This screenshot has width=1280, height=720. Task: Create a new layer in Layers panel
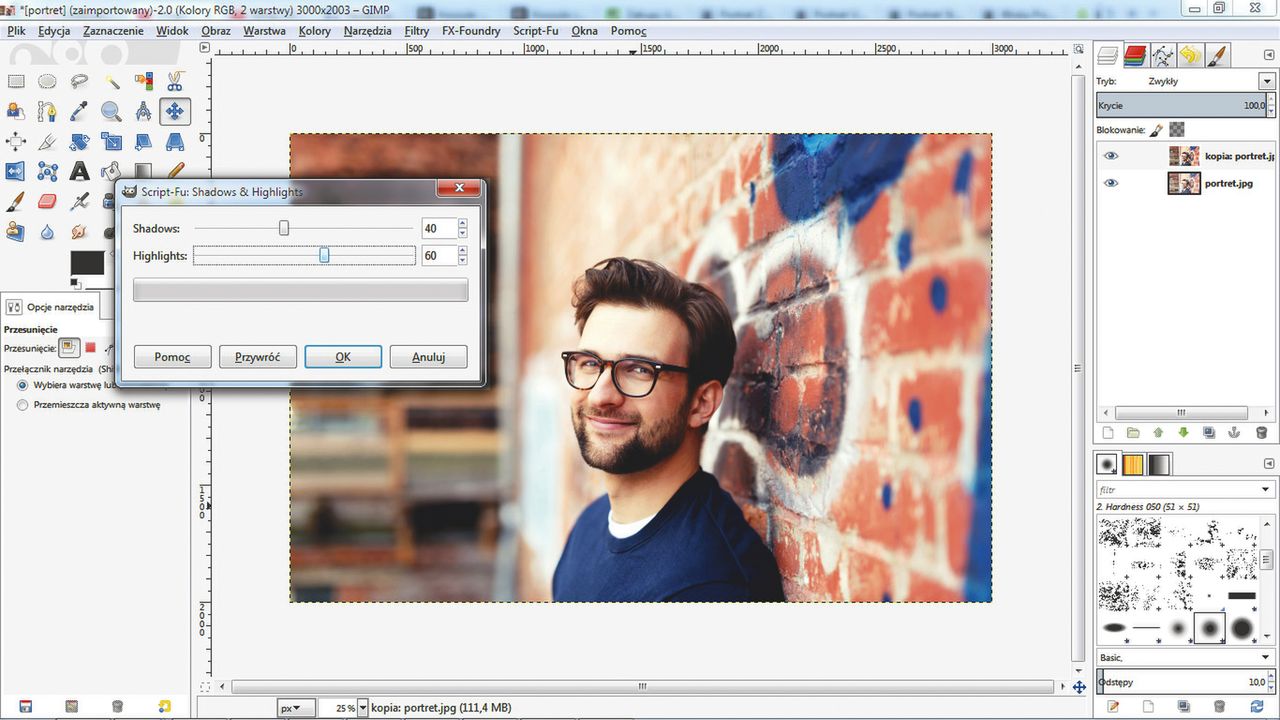pos(1107,433)
